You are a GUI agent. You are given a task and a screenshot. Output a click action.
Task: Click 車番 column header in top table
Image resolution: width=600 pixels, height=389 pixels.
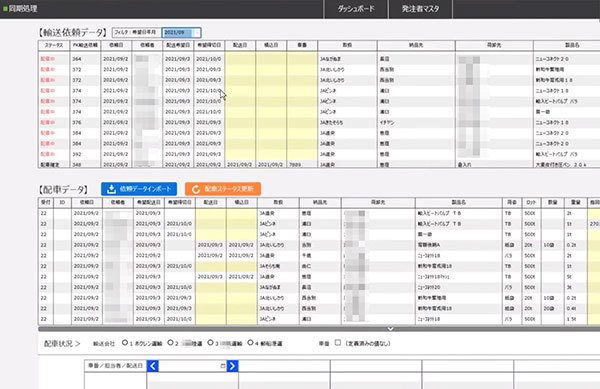(302, 45)
